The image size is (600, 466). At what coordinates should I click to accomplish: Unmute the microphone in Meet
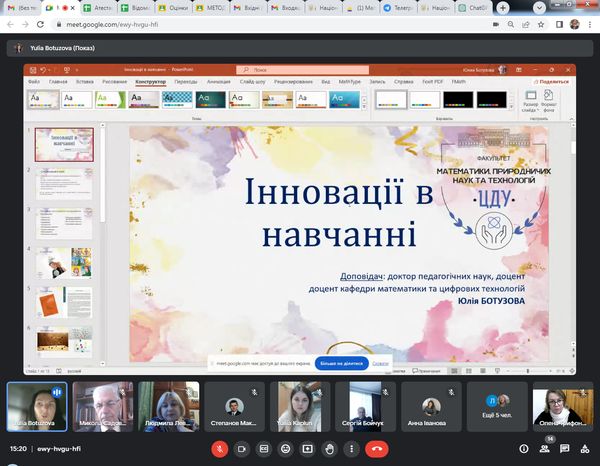(x=219, y=449)
